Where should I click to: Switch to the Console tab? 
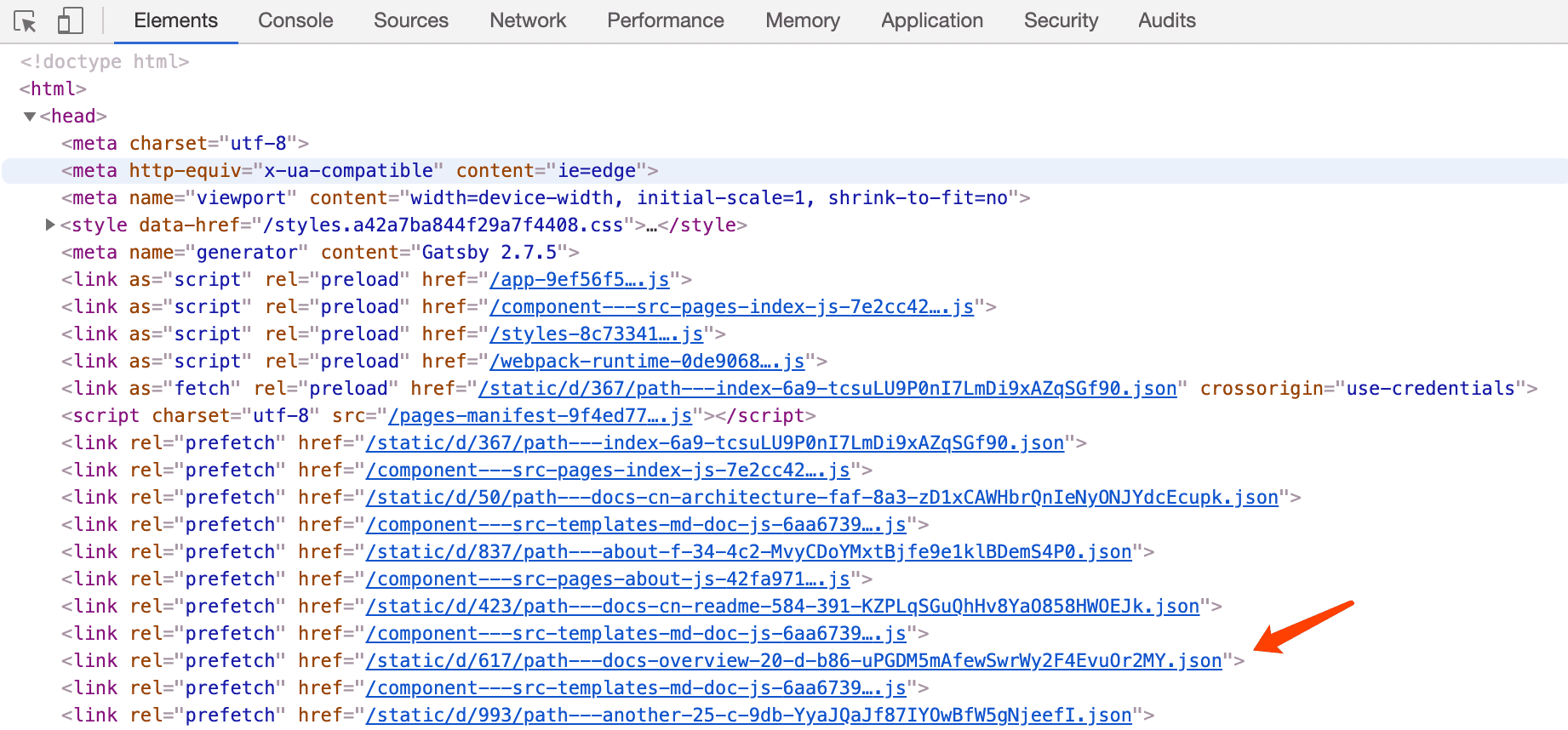tap(295, 20)
